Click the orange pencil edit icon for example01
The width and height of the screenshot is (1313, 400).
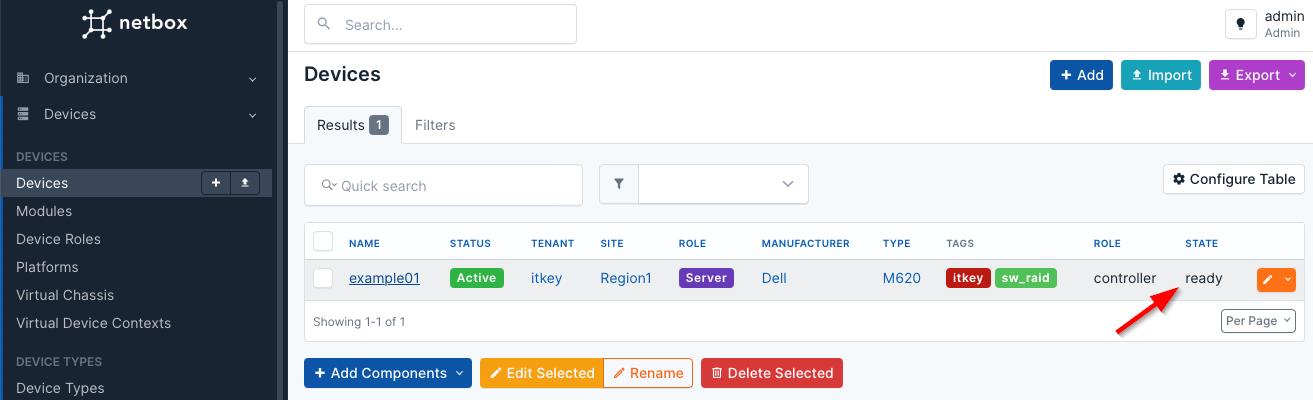(x=1268, y=279)
